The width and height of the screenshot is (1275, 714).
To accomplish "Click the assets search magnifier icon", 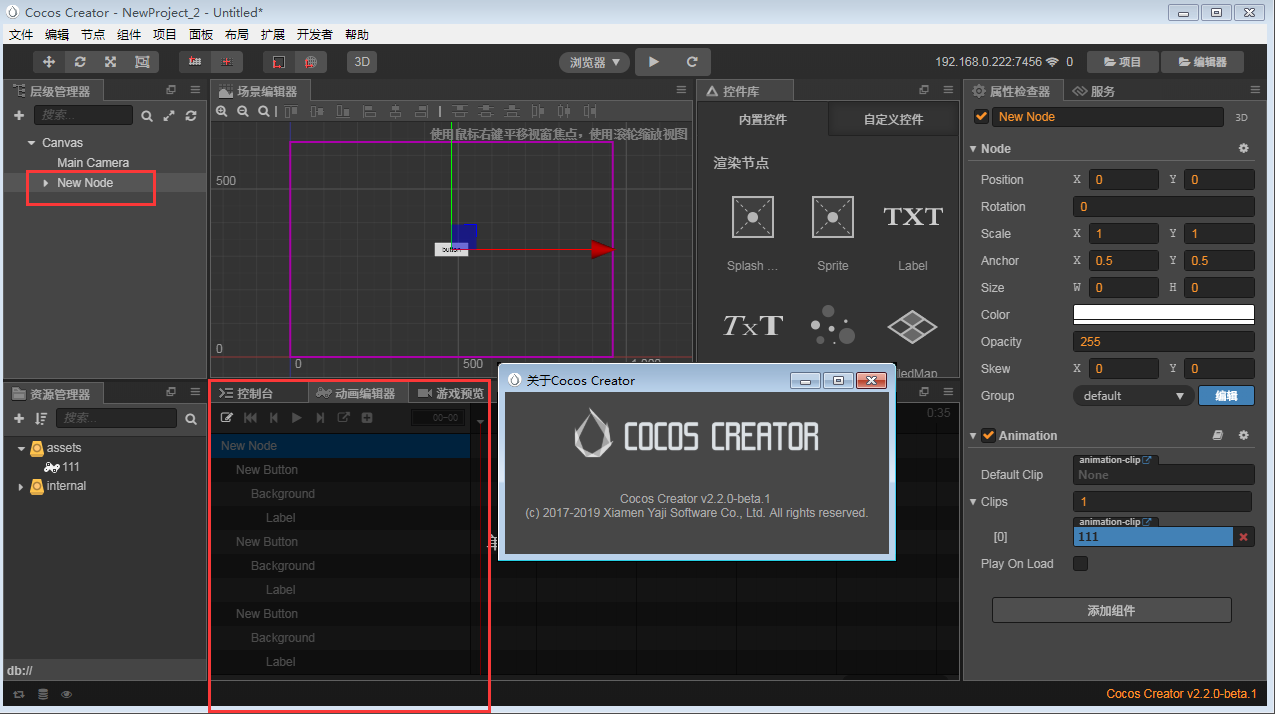I will pyautogui.click(x=191, y=418).
